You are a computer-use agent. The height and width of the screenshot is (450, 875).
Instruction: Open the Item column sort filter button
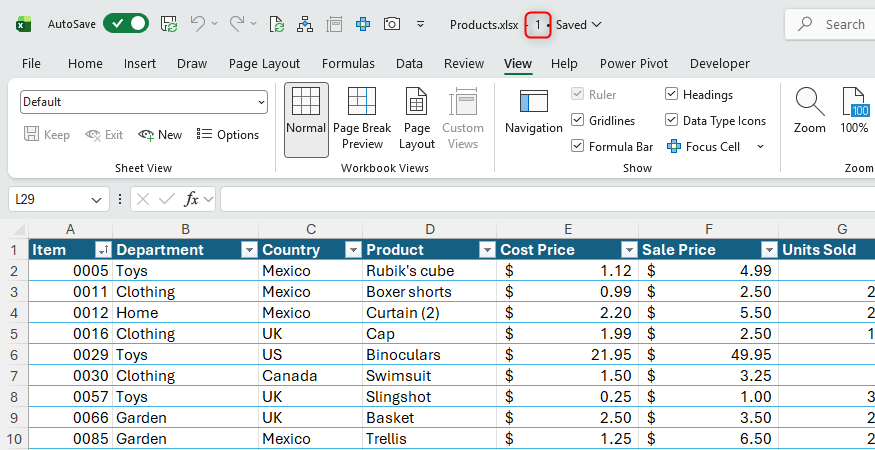(x=103, y=250)
